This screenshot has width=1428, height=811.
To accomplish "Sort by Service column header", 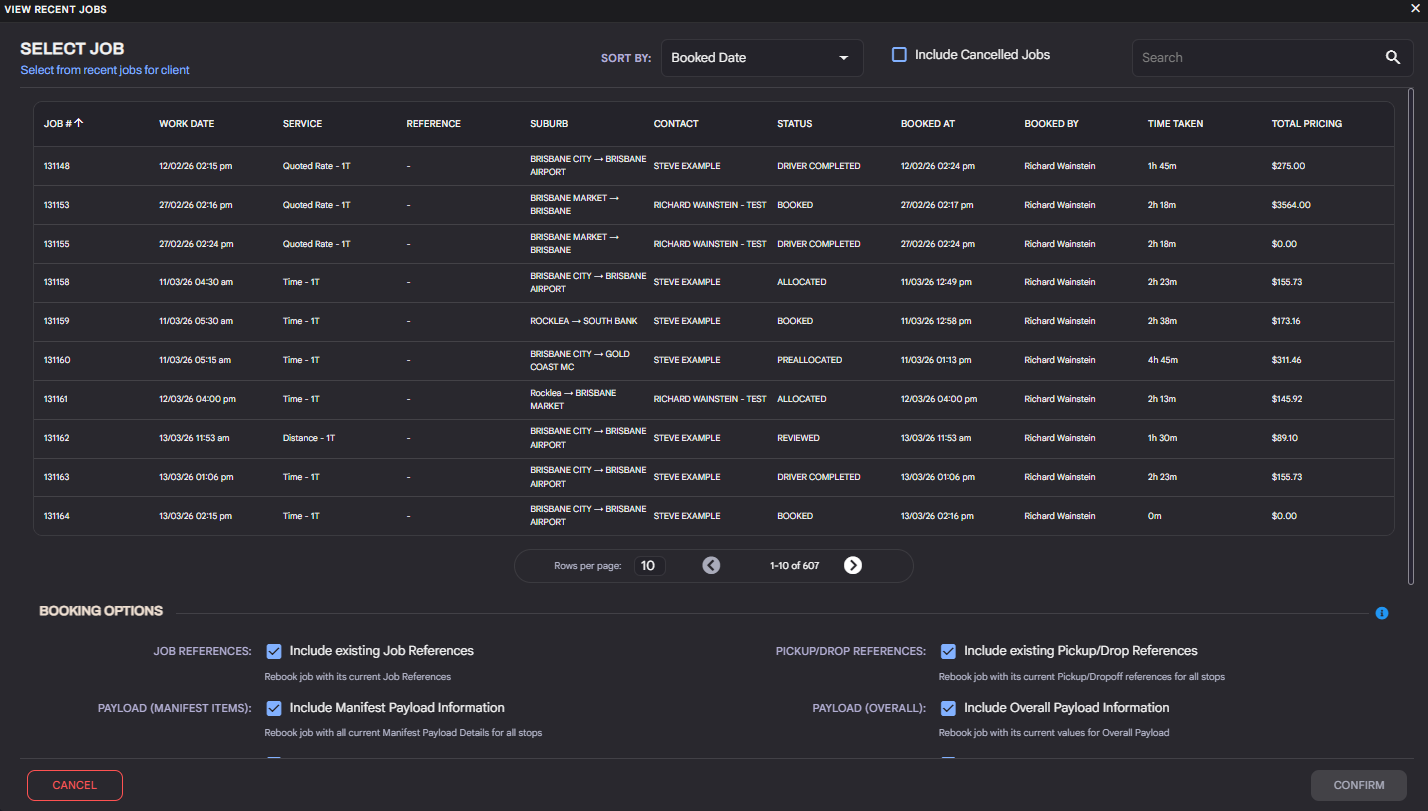I will 302,124.
